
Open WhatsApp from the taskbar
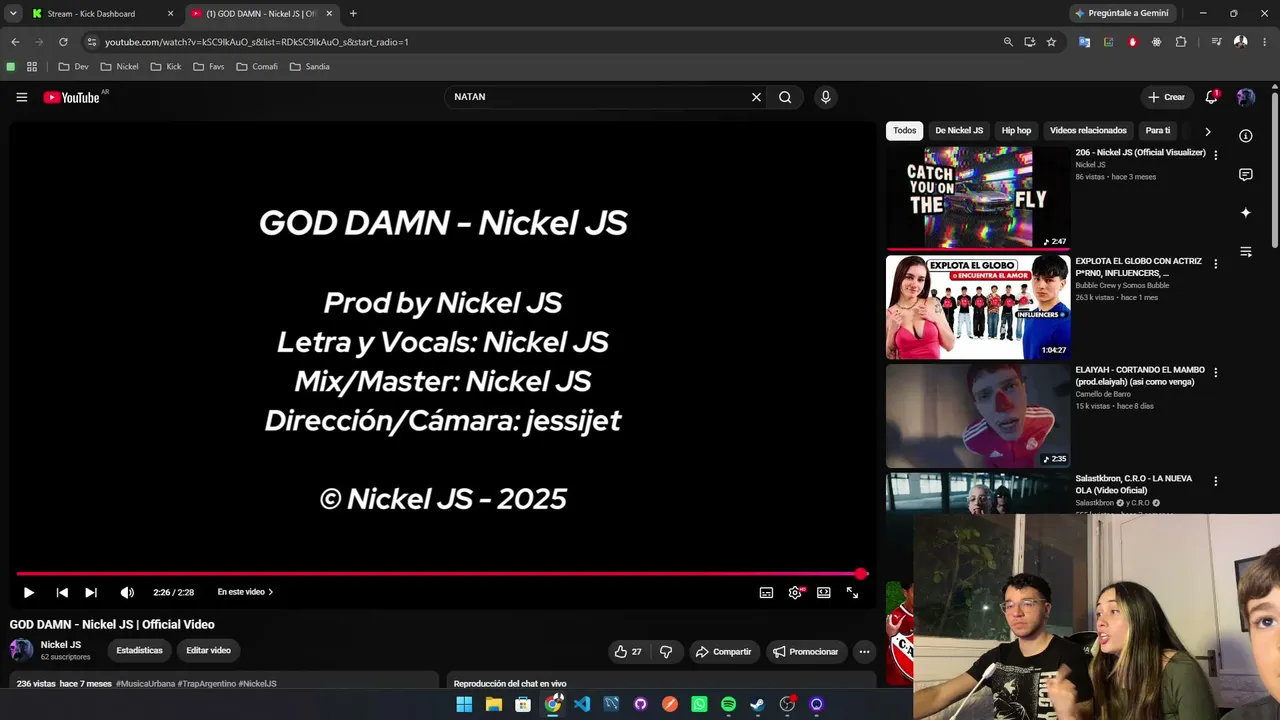699,705
